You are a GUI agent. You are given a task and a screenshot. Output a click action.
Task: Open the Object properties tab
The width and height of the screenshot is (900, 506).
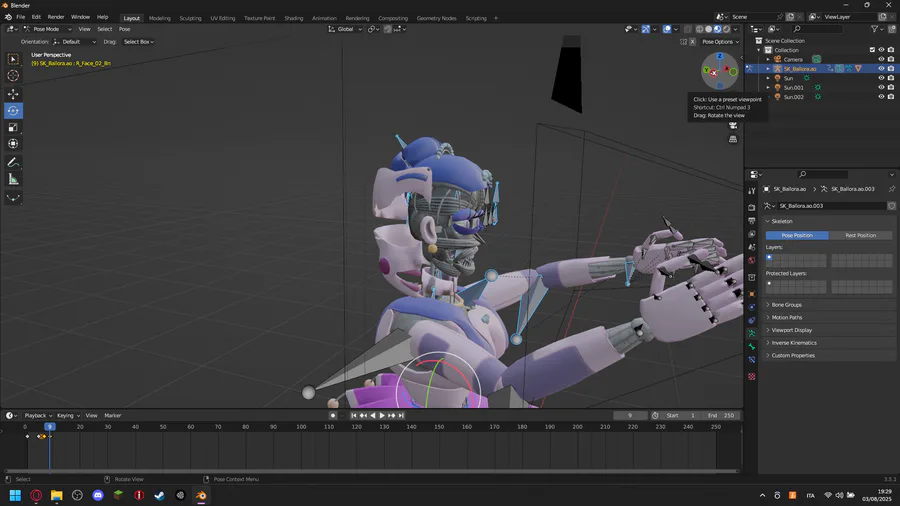pyautogui.click(x=752, y=294)
